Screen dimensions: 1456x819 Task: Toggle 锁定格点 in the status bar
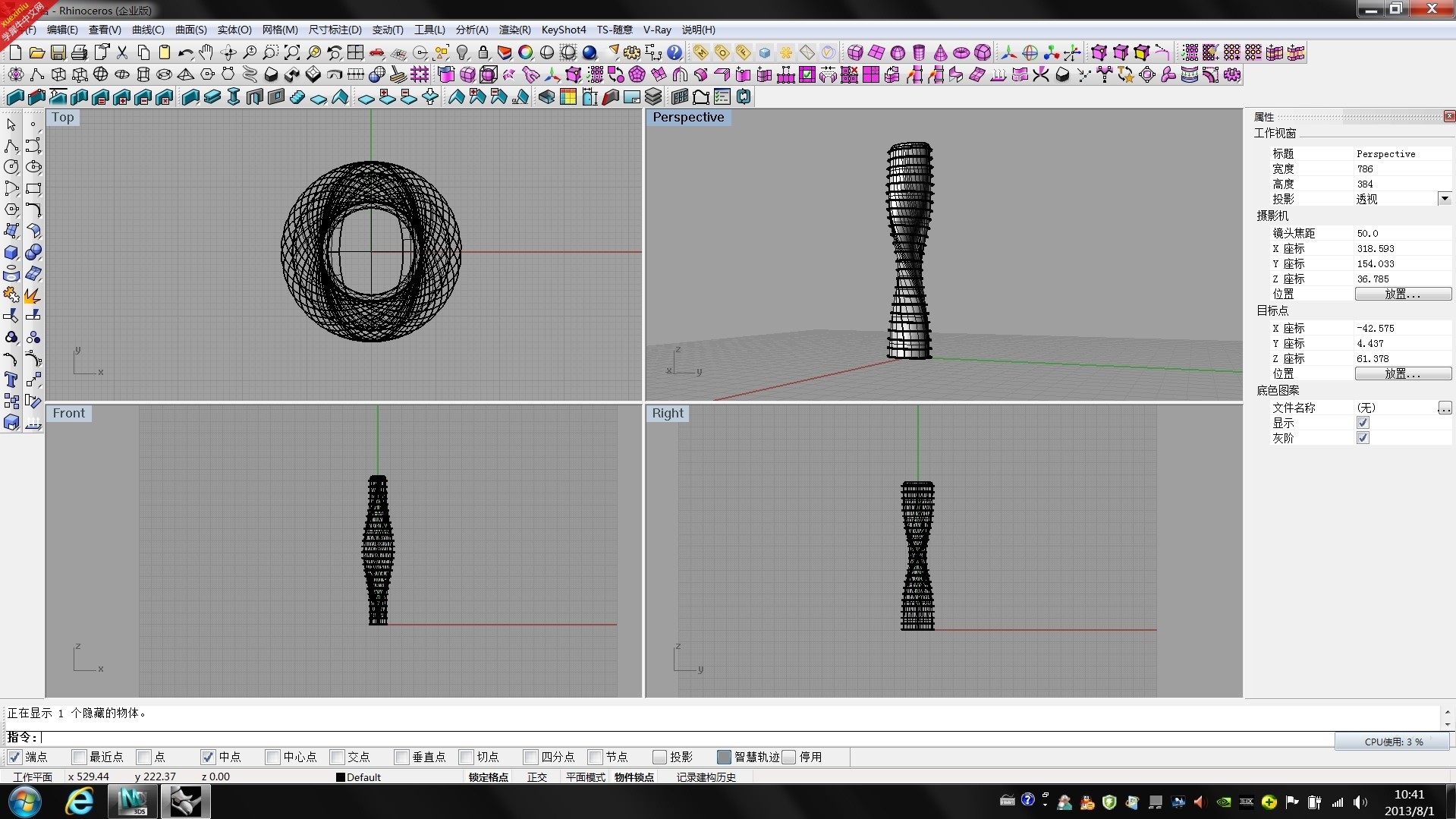[488, 776]
